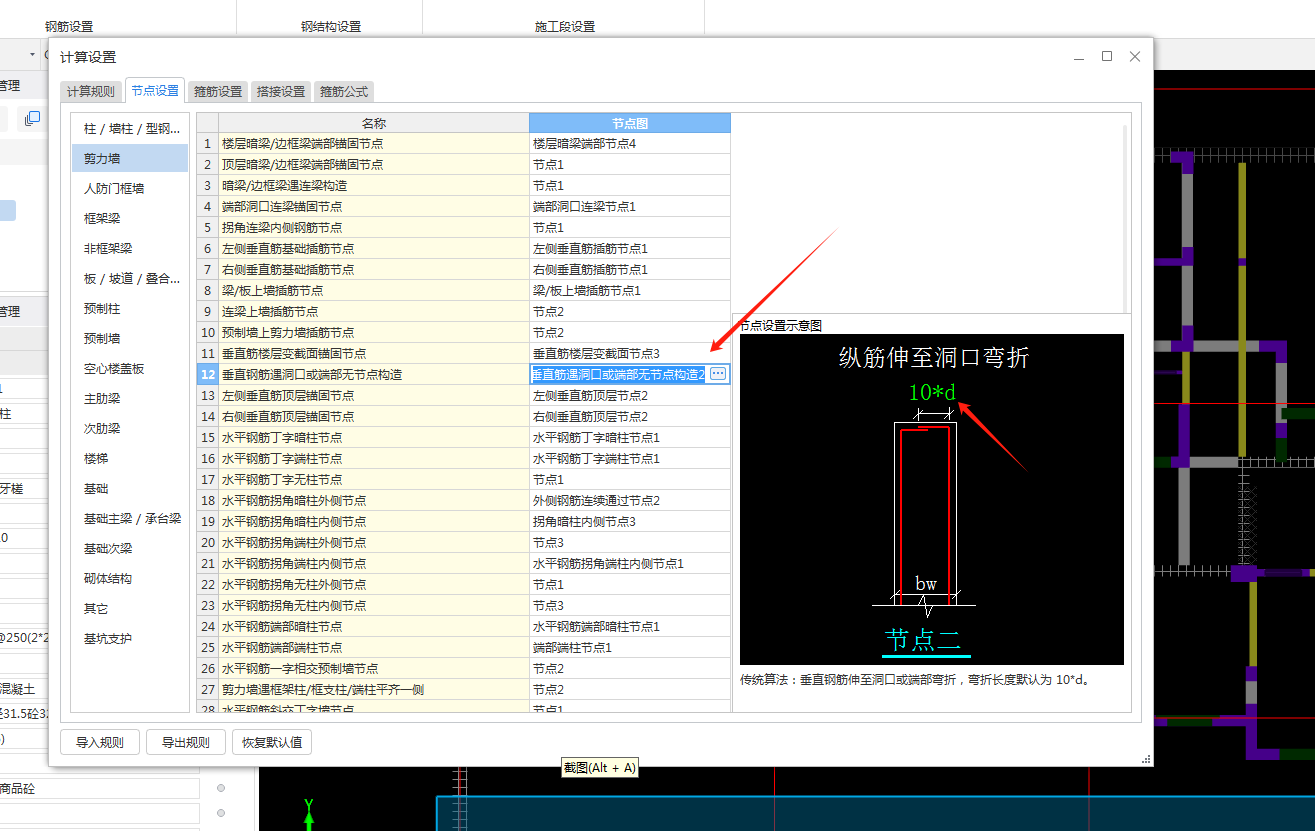This screenshot has width=1315, height=831.
Task: Select 框架梁 category
Action: coord(130,218)
